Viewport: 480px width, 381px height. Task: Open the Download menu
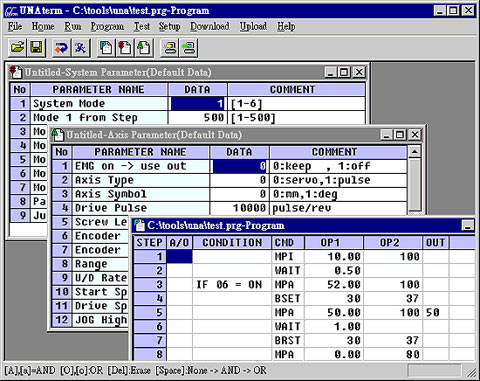[210, 26]
